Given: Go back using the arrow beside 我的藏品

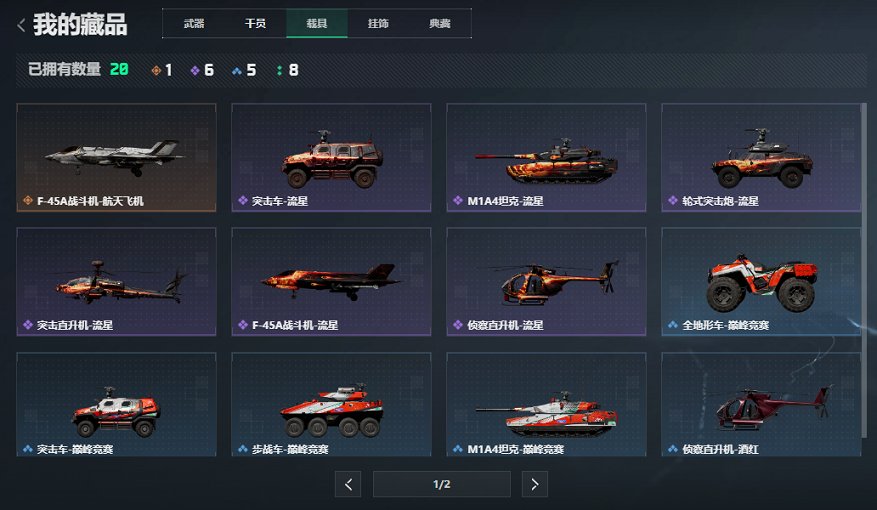Looking at the screenshot, I should point(21,25).
